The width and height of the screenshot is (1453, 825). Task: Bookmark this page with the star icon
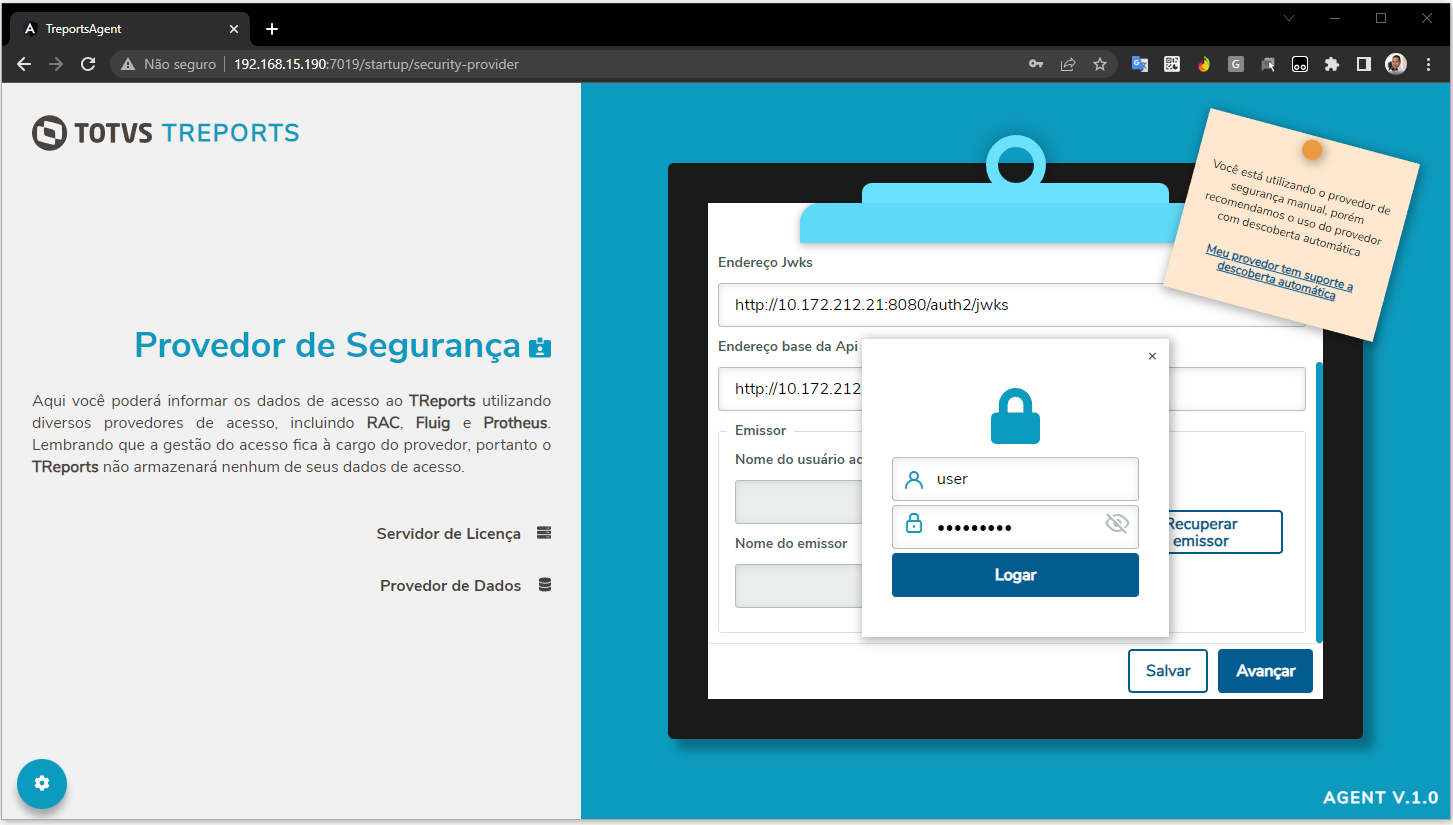tap(1100, 64)
